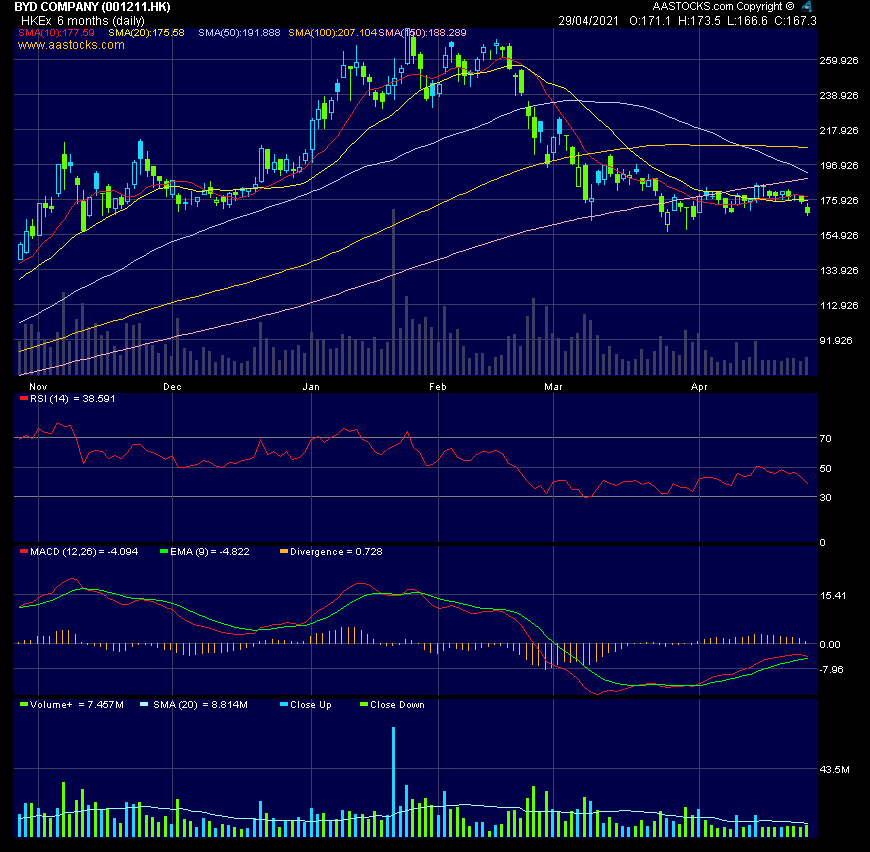The height and width of the screenshot is (852, 870).
Task: Click the low price L:166.6
Action: click(x=747, y=21)
